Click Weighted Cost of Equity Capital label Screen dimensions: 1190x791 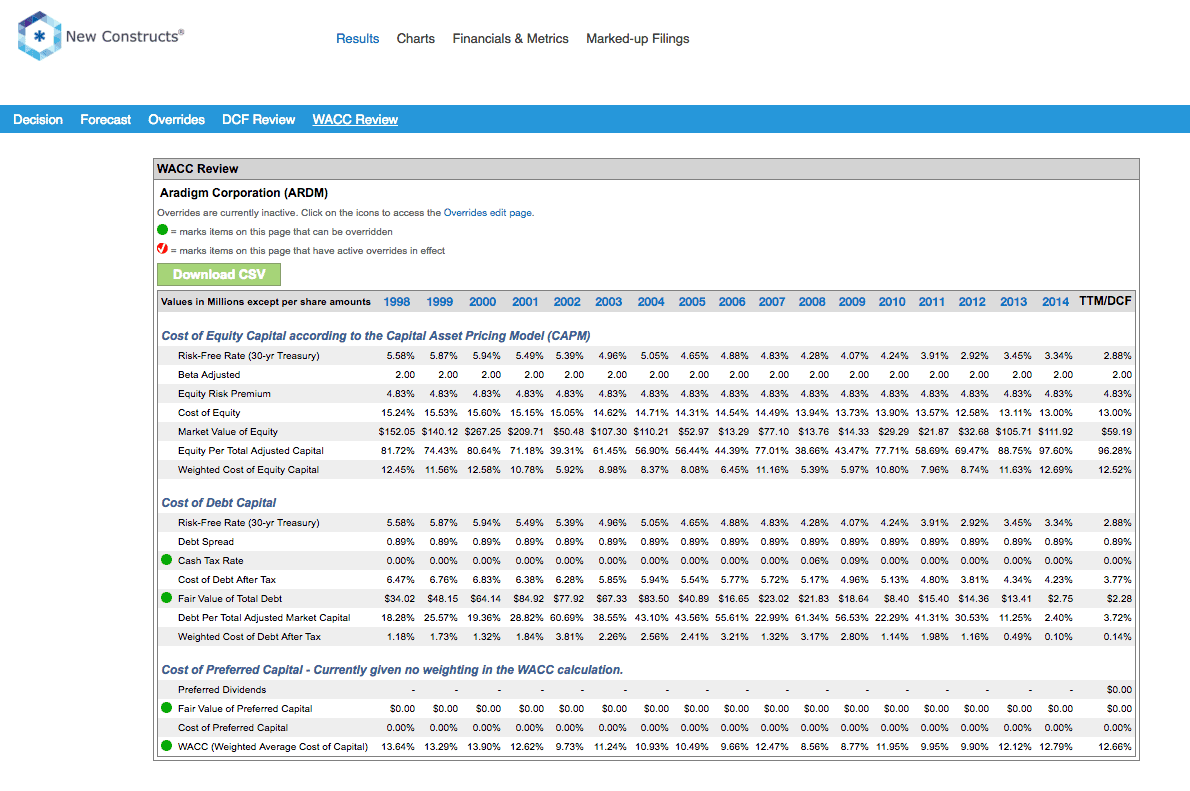(x=248, y=470)
